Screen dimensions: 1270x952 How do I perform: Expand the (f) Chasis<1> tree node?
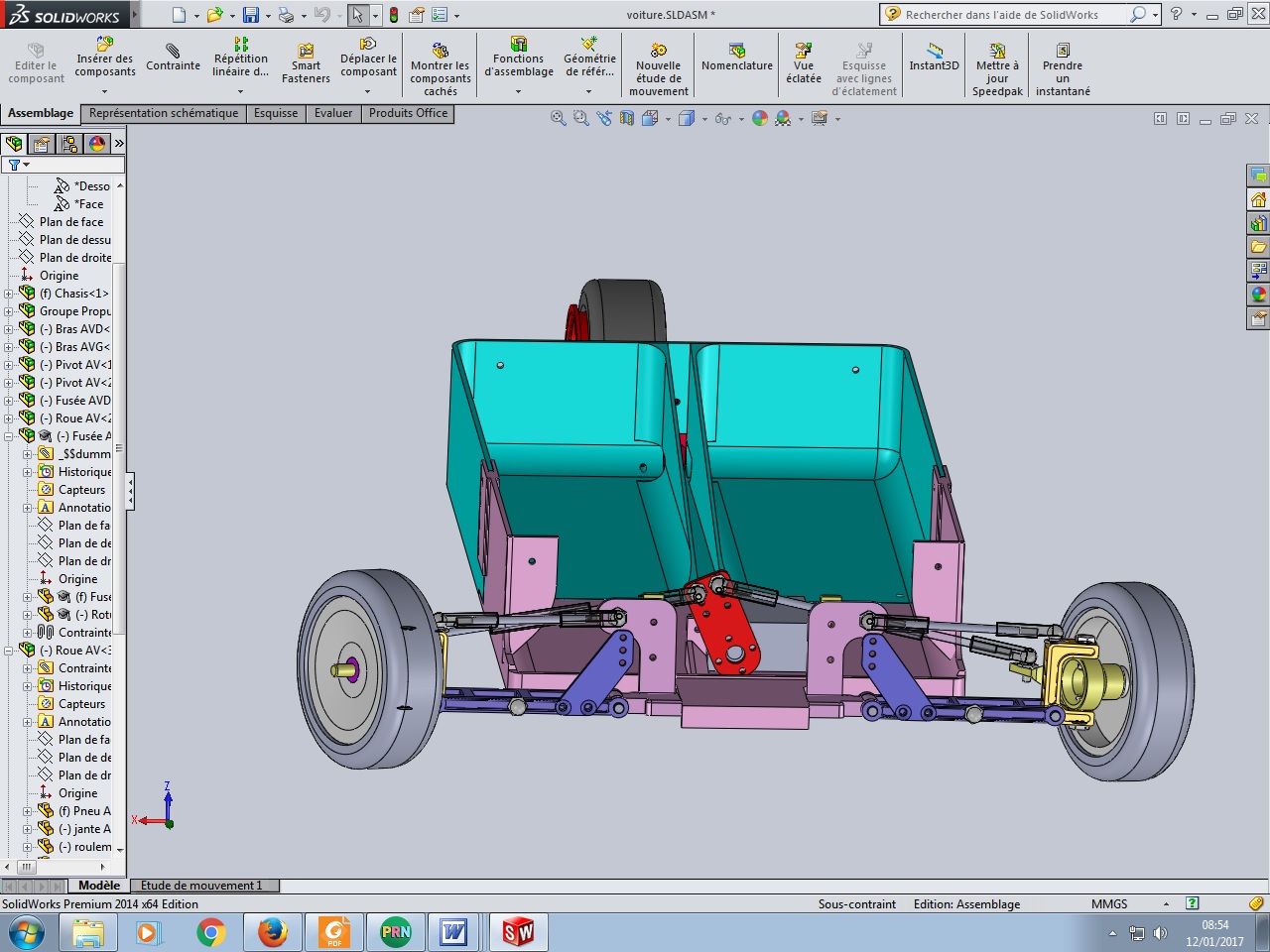tap(9, 294)
